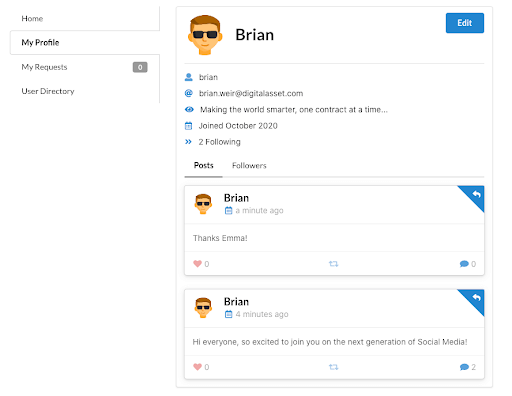Screen dimensions: 512x396
Task: Open the Home sidebar item
Action: coord(85,19)
